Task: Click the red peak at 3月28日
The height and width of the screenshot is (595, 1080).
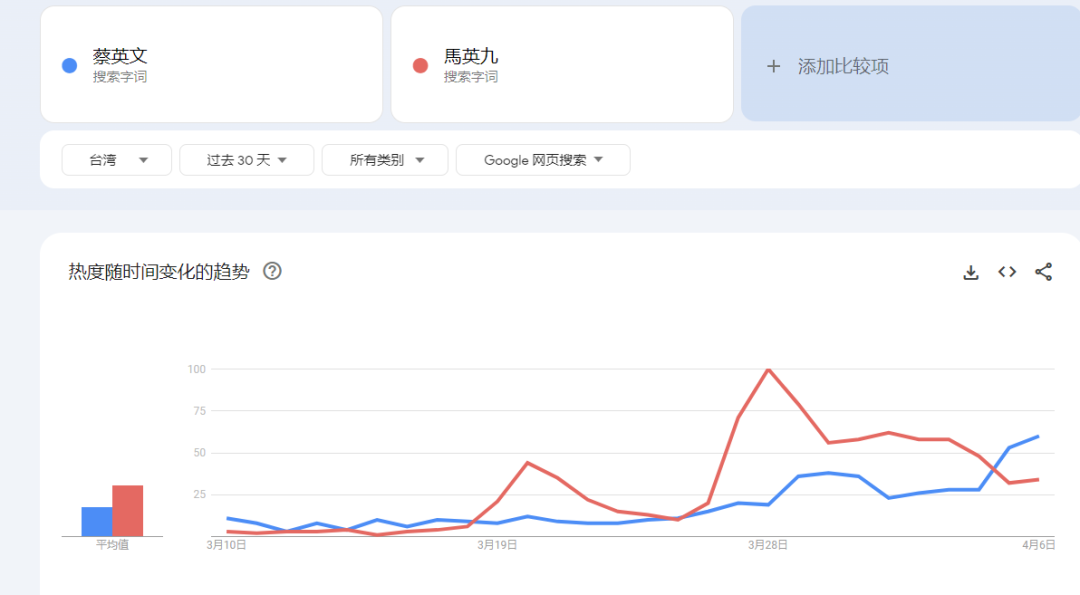Action: tap(768, 370)
